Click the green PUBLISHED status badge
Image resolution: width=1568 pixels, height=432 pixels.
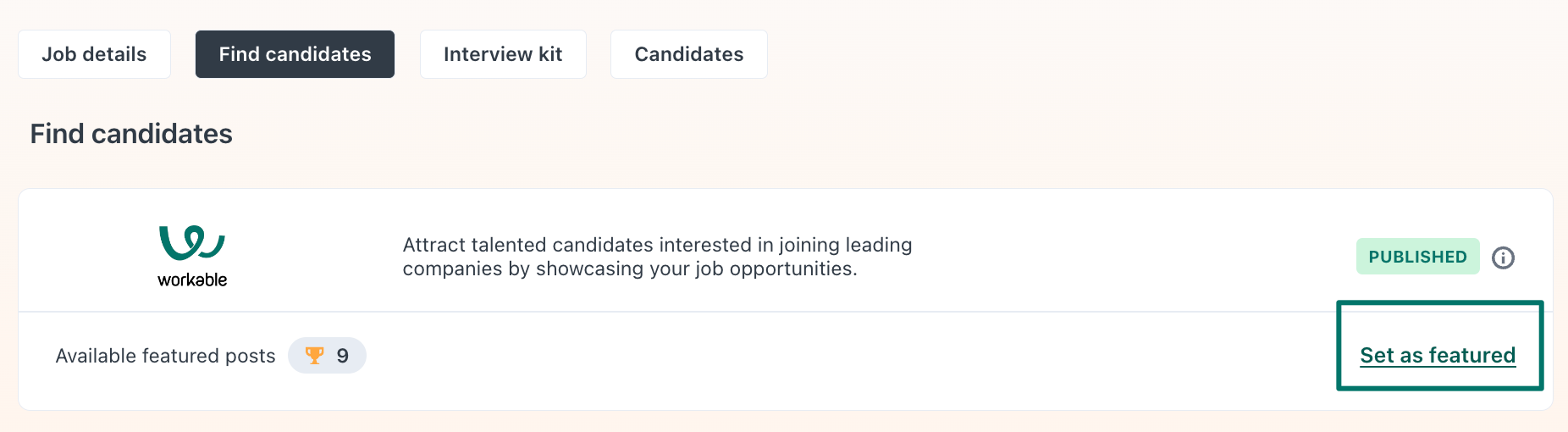click(x=1417, y=257)
